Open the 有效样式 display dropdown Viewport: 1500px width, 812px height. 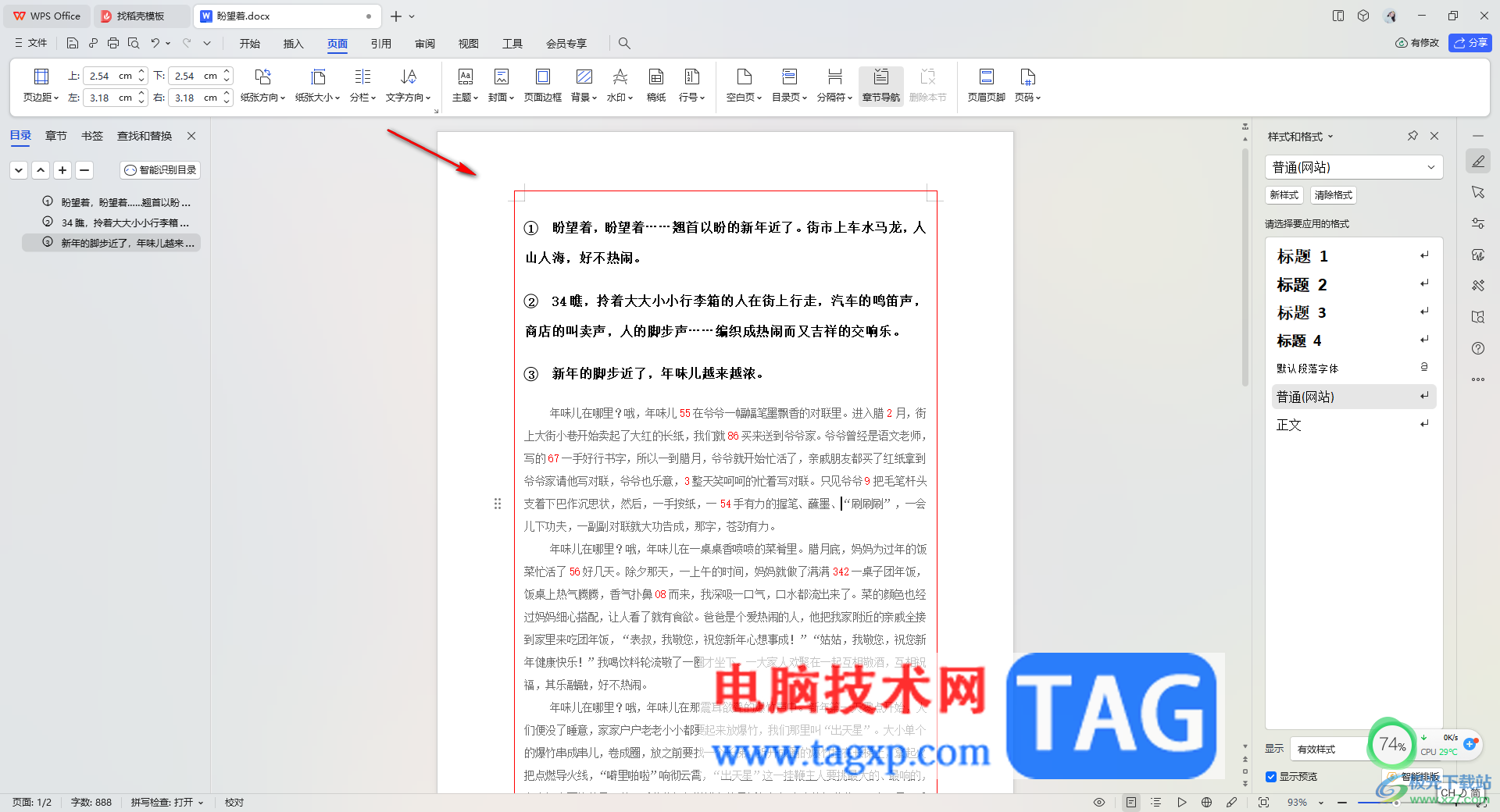(x=1330, y=749)
